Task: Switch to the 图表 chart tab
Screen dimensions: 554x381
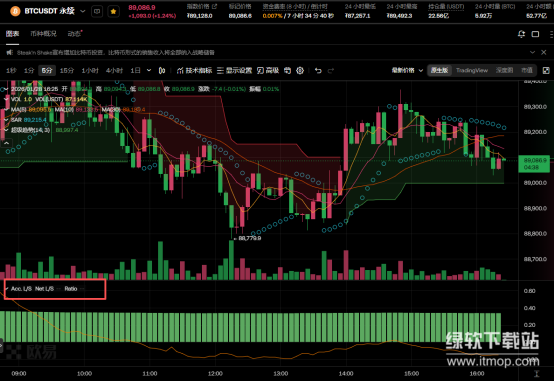Action: 12,34
